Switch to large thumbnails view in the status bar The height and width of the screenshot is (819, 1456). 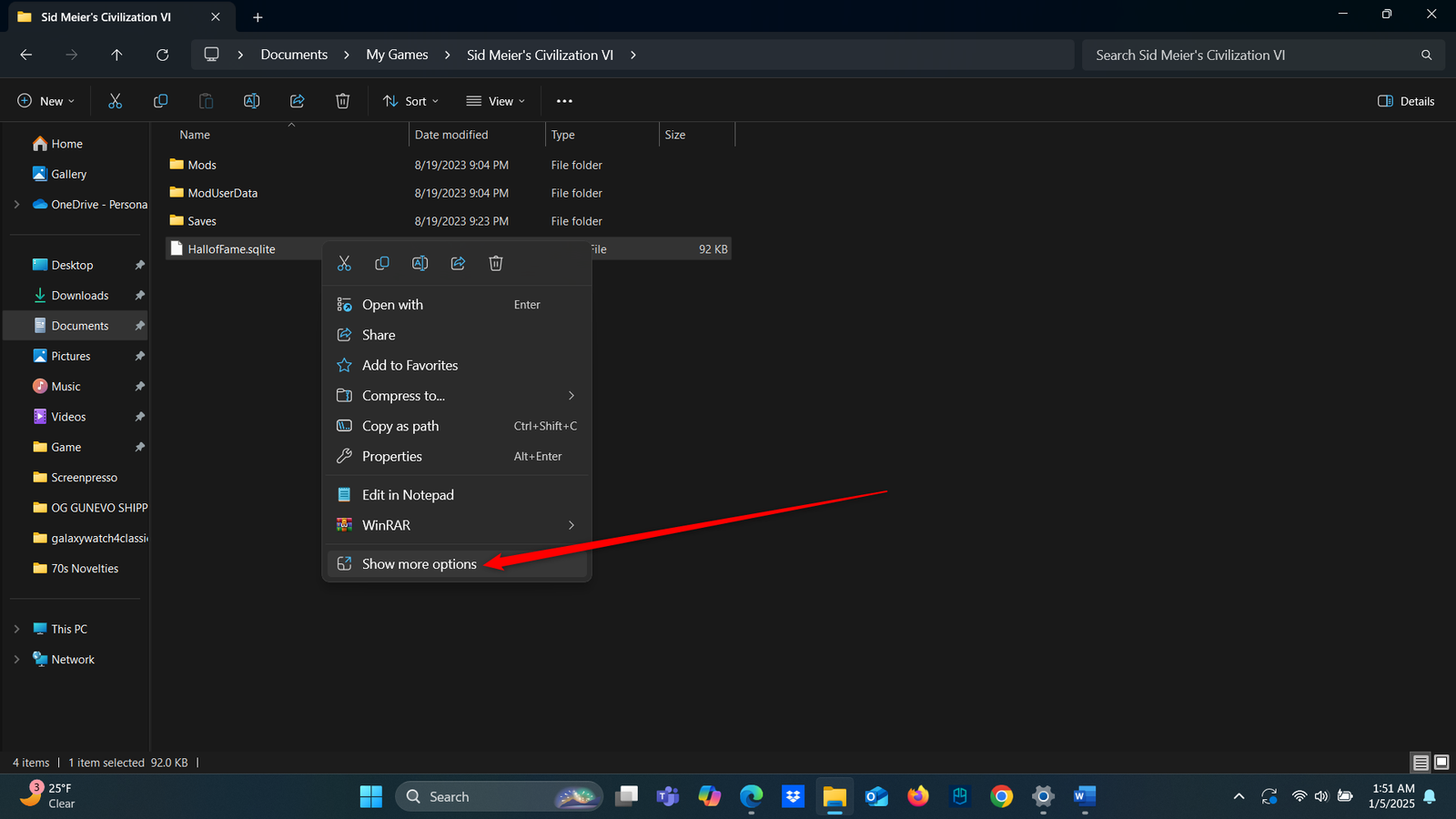[1441, 763]
